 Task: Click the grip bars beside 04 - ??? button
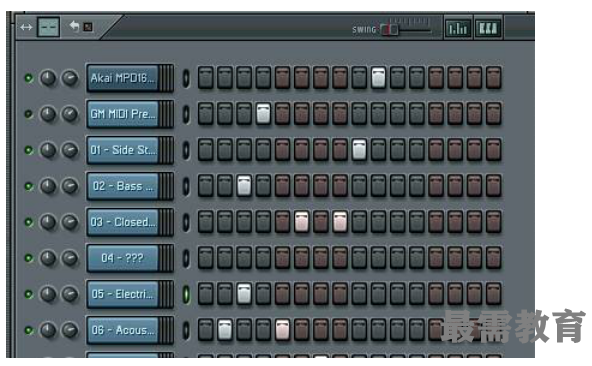pyautogui.click(x=166, y=258)
